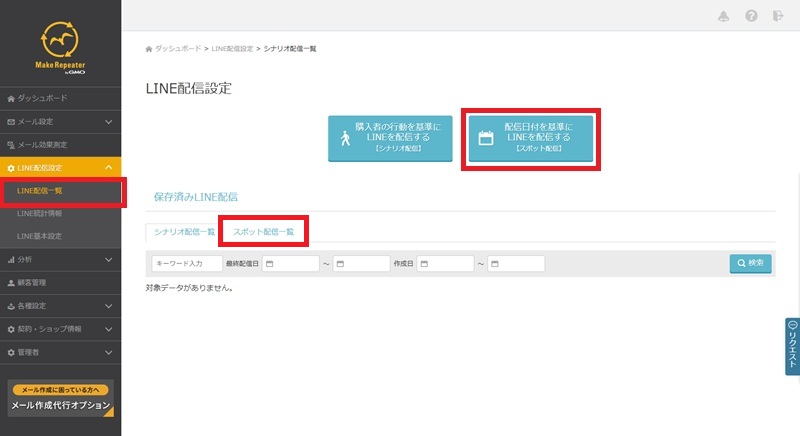The image size is (800, 436).
Task: Collapse the LINE配信設定 sidebar section
Action: click(x=61, y=168)
